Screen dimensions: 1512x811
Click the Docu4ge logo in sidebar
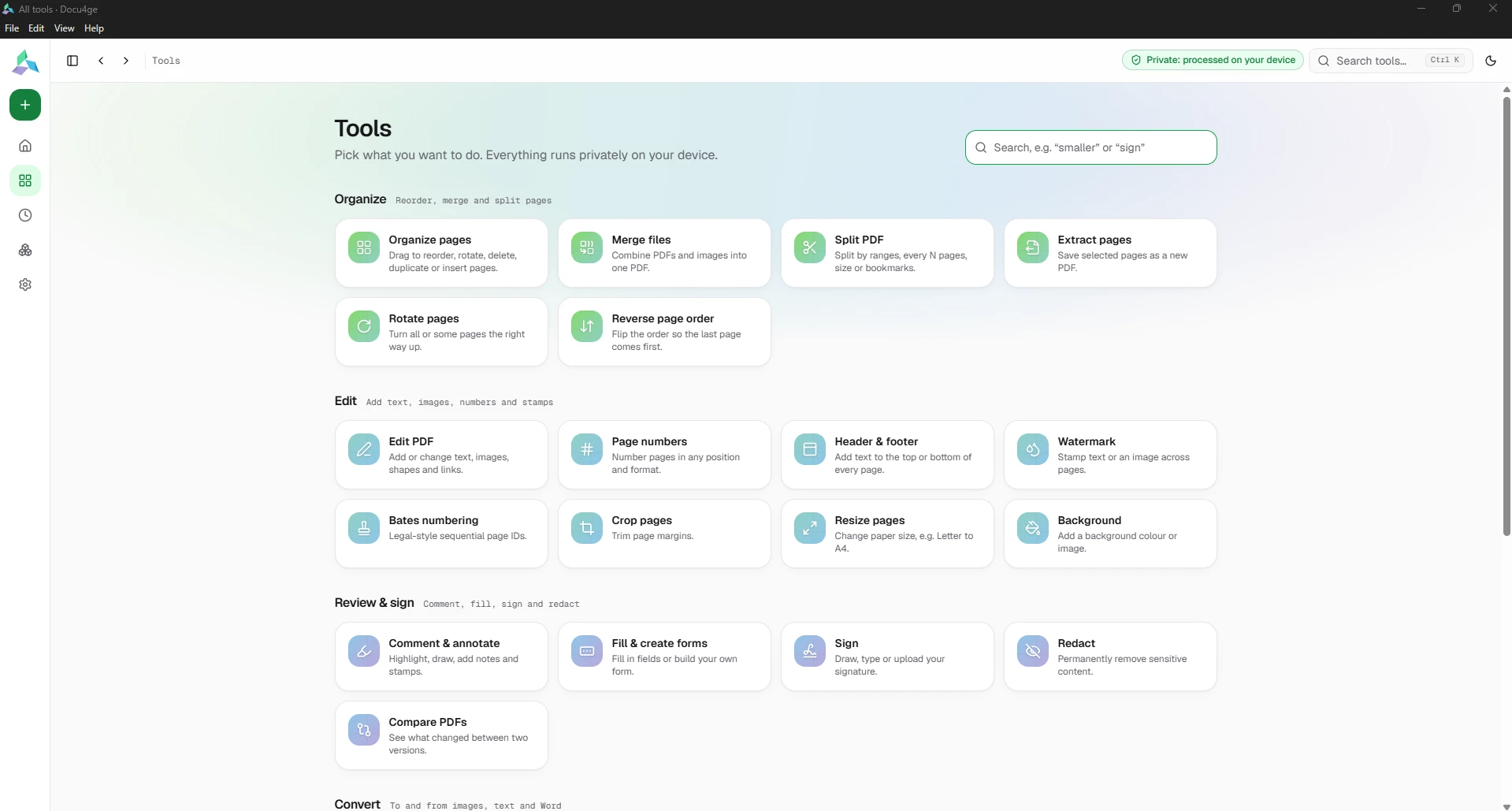(25, 62)
